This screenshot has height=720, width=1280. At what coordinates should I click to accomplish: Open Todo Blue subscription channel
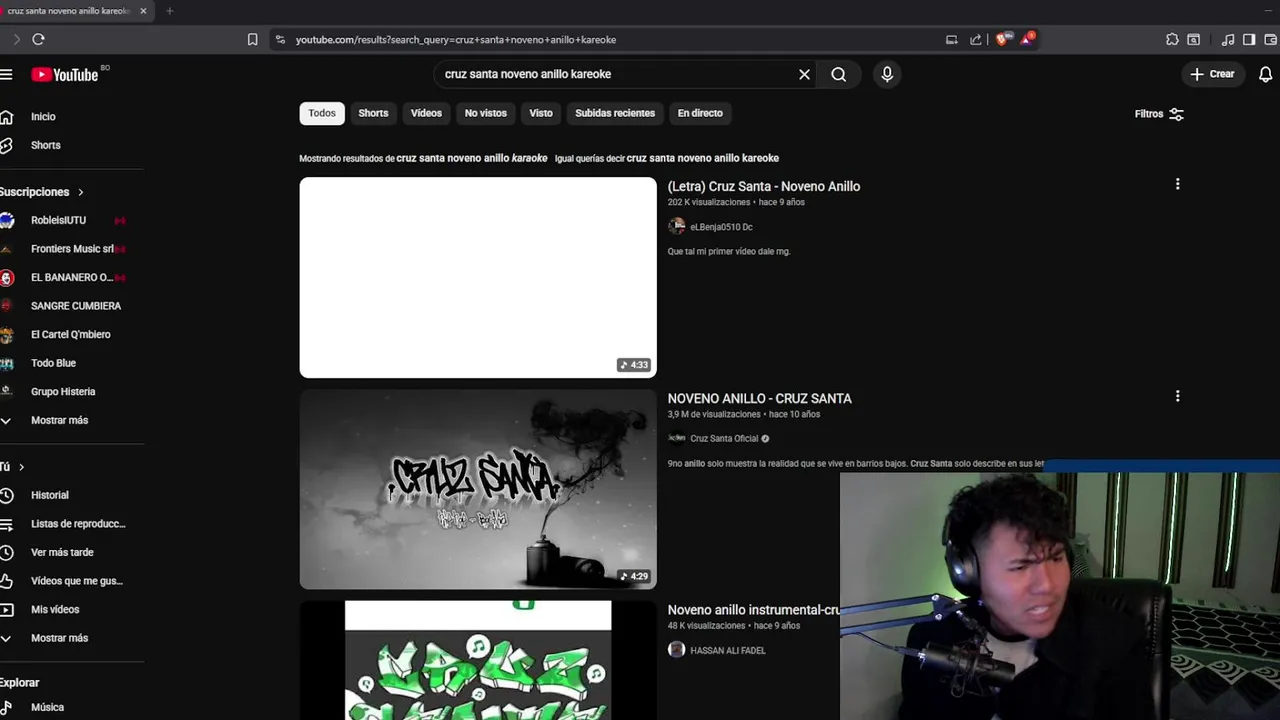coord(53,363)
